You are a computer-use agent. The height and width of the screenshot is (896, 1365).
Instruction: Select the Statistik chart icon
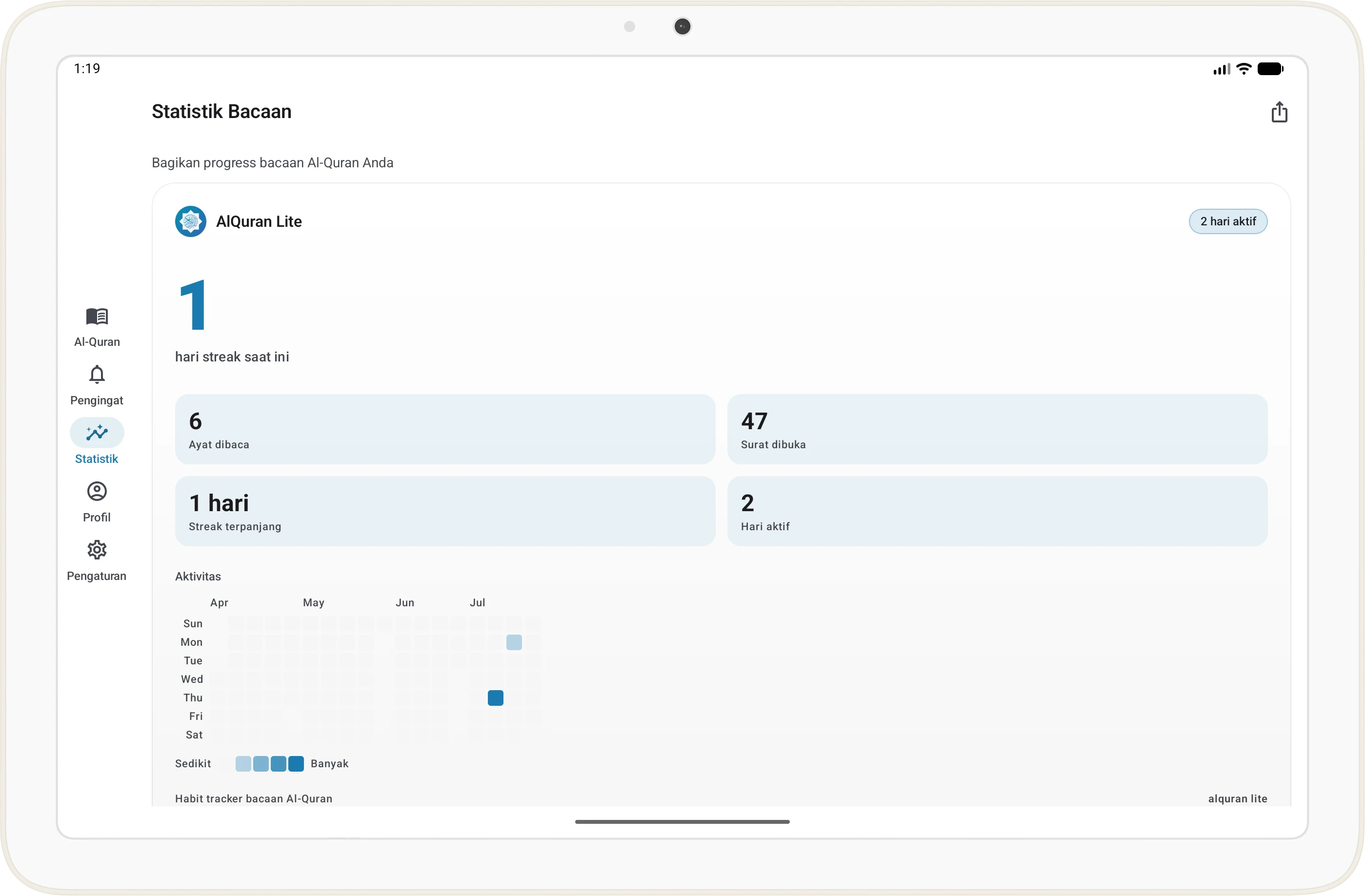pos(97,432)
